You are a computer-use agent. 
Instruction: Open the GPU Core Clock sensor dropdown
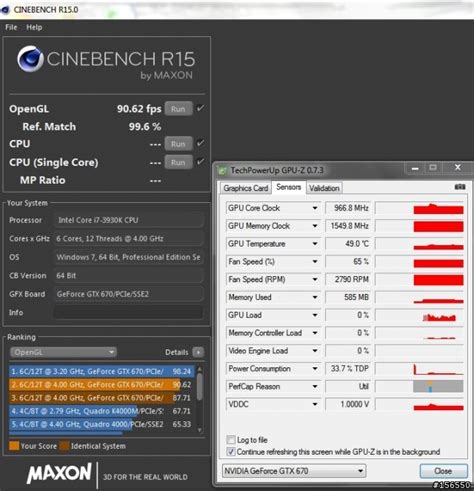315,208
